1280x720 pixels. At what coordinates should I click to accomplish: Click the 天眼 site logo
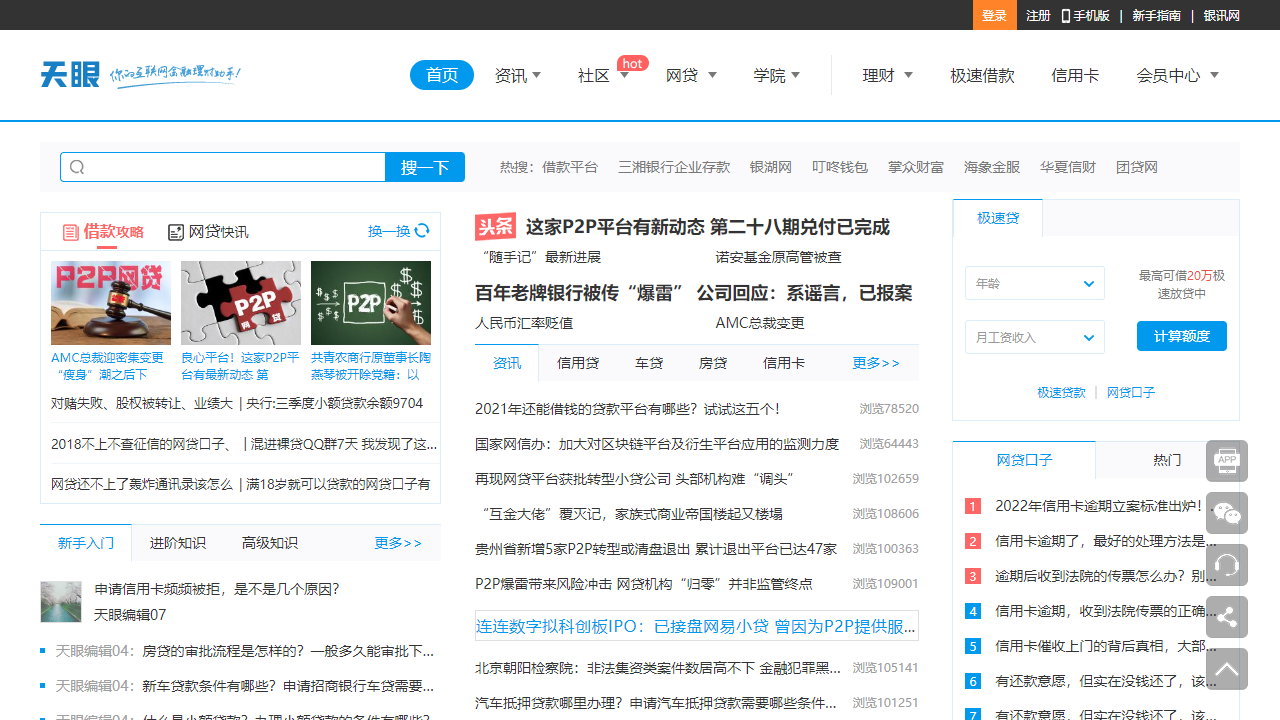(70, 75)
